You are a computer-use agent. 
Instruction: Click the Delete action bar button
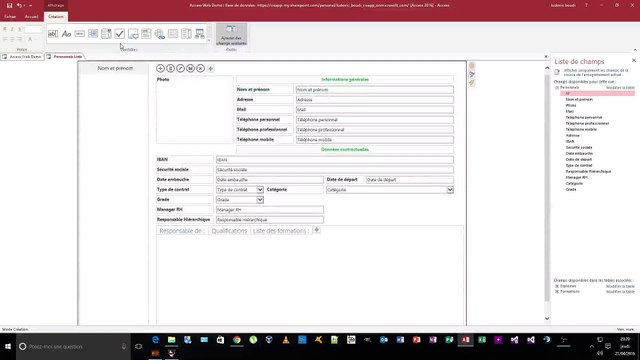click(171, 69)
